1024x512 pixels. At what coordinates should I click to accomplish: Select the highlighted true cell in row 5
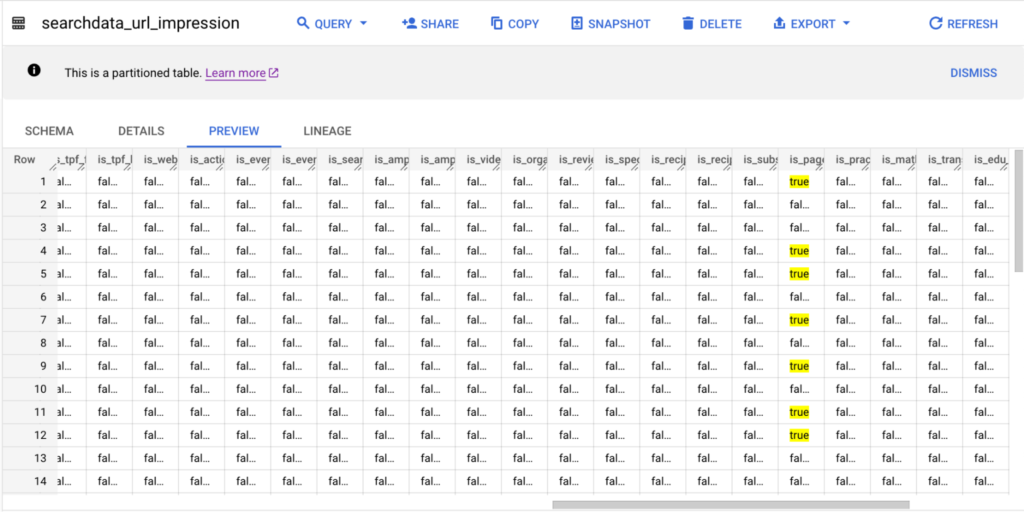click(x=799, y=274)
